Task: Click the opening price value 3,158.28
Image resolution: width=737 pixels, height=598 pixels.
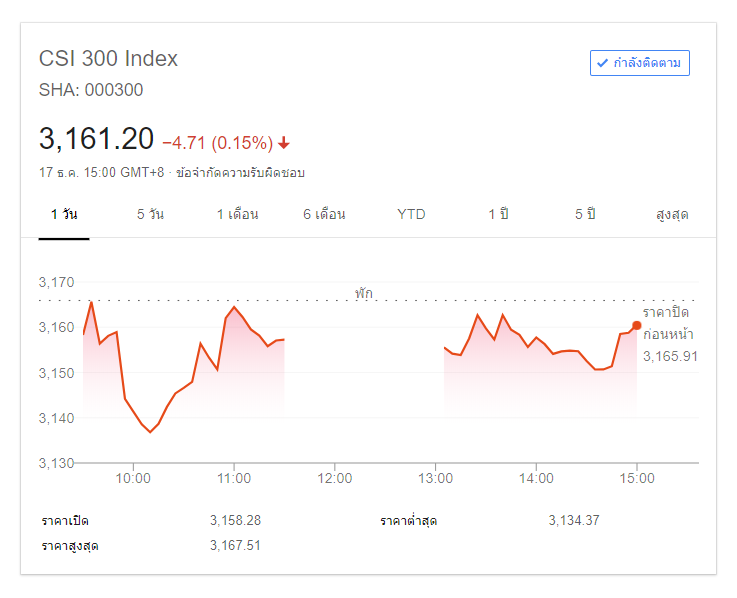Action: (235, 520)
